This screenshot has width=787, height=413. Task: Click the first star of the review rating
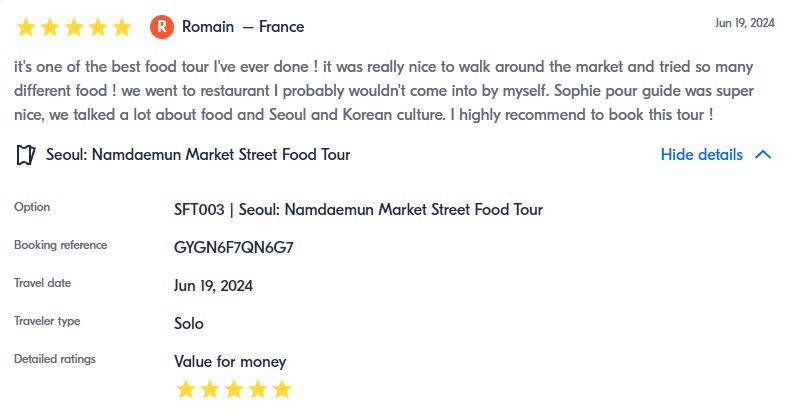26,27
